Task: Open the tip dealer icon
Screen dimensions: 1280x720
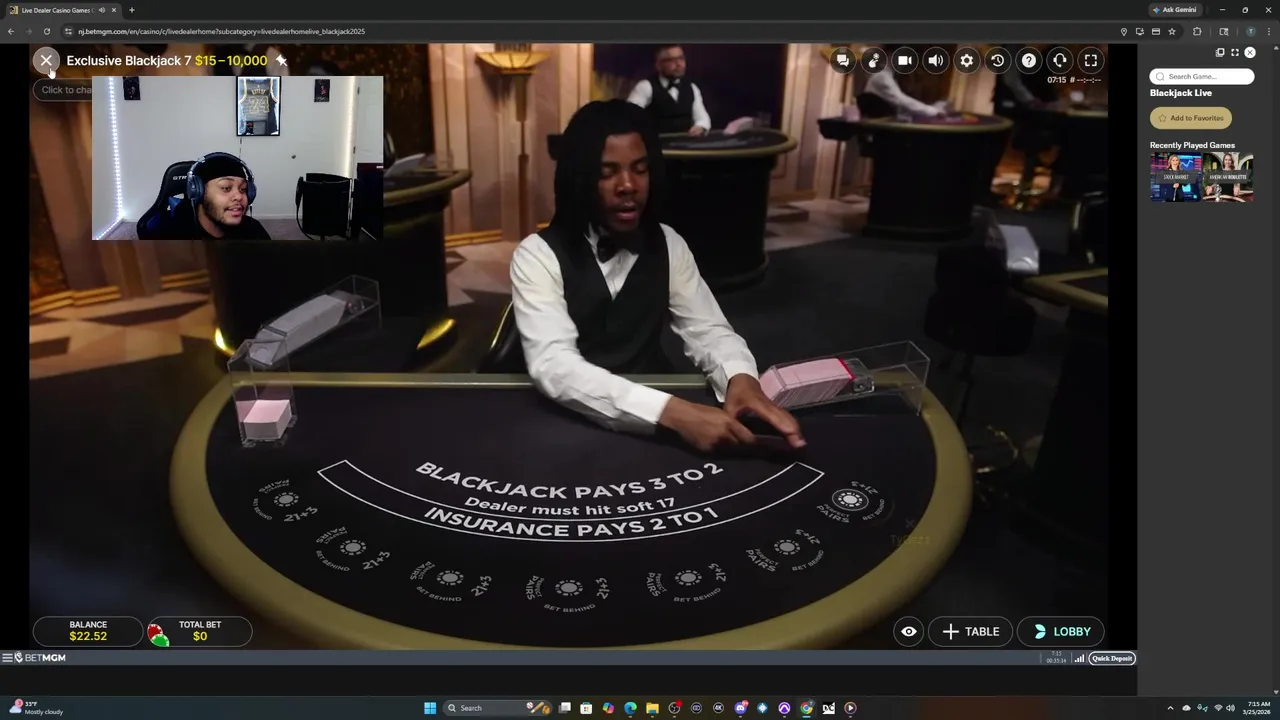Action: [874, 60]
